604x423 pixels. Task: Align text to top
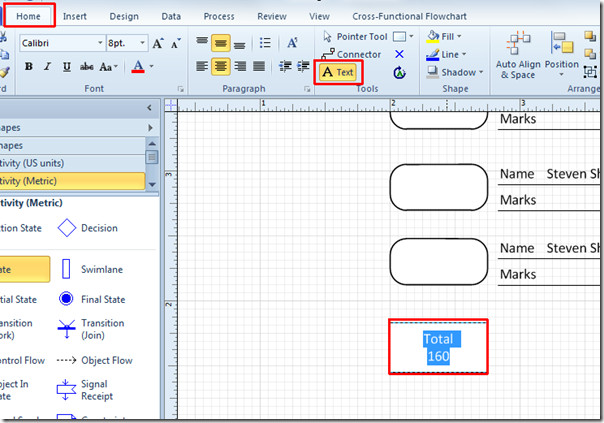coord(202,42)
